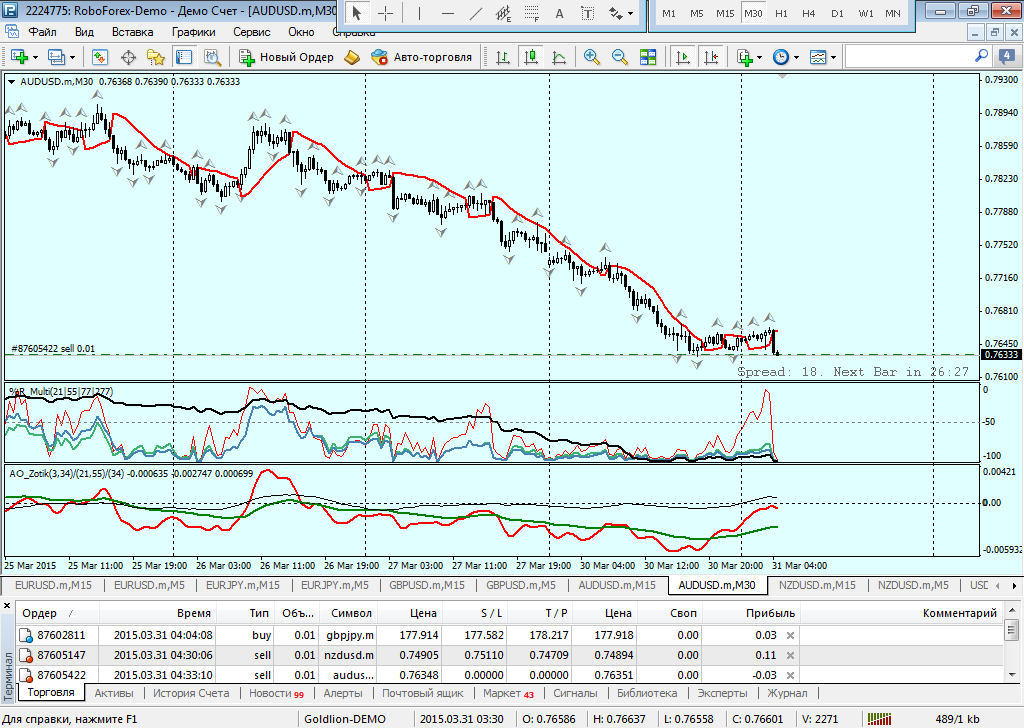1024x728 pixels.
Task: Sort orders by Прибыль column header
Action: 751,613
